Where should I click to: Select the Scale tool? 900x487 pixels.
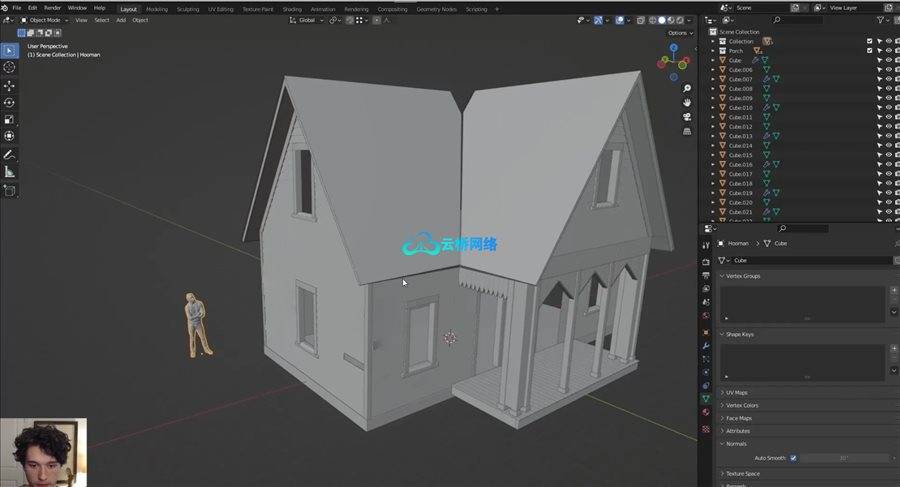tap(9, 119)
